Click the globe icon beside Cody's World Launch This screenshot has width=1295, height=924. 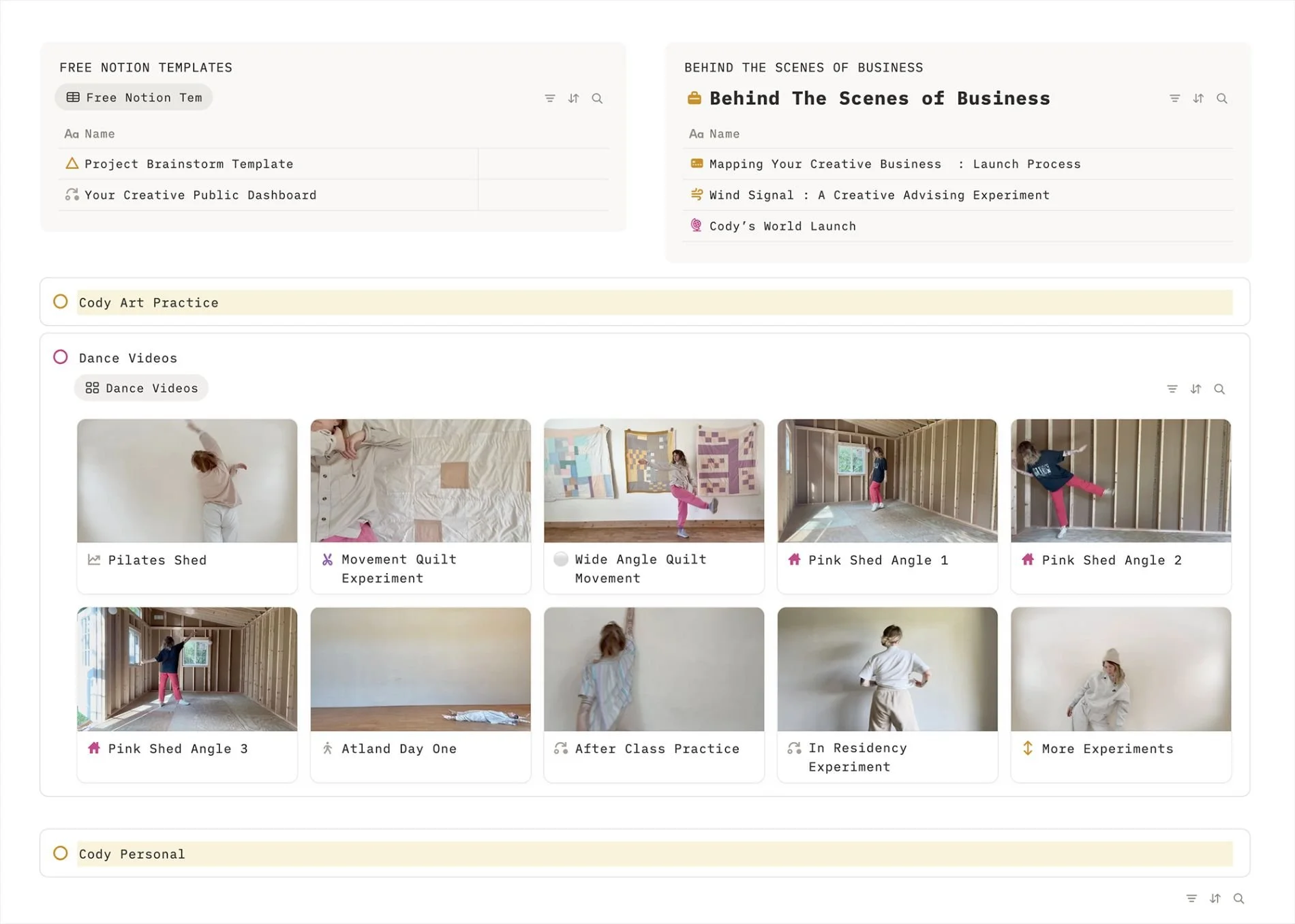click(696, 225)
